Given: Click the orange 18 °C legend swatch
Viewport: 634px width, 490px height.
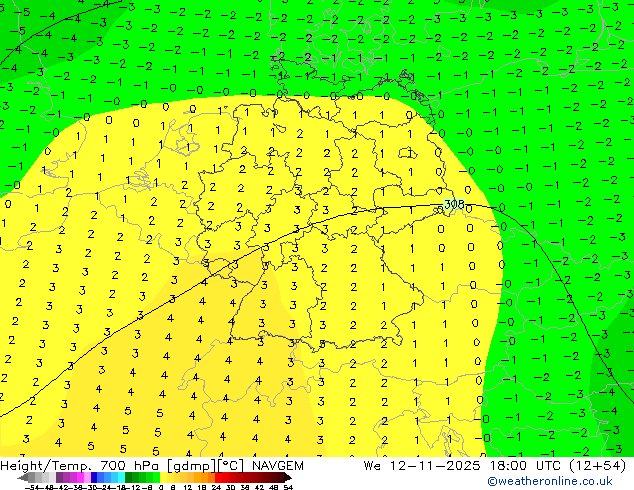Looking at the screenshot, I should click(x=204, y=477).
